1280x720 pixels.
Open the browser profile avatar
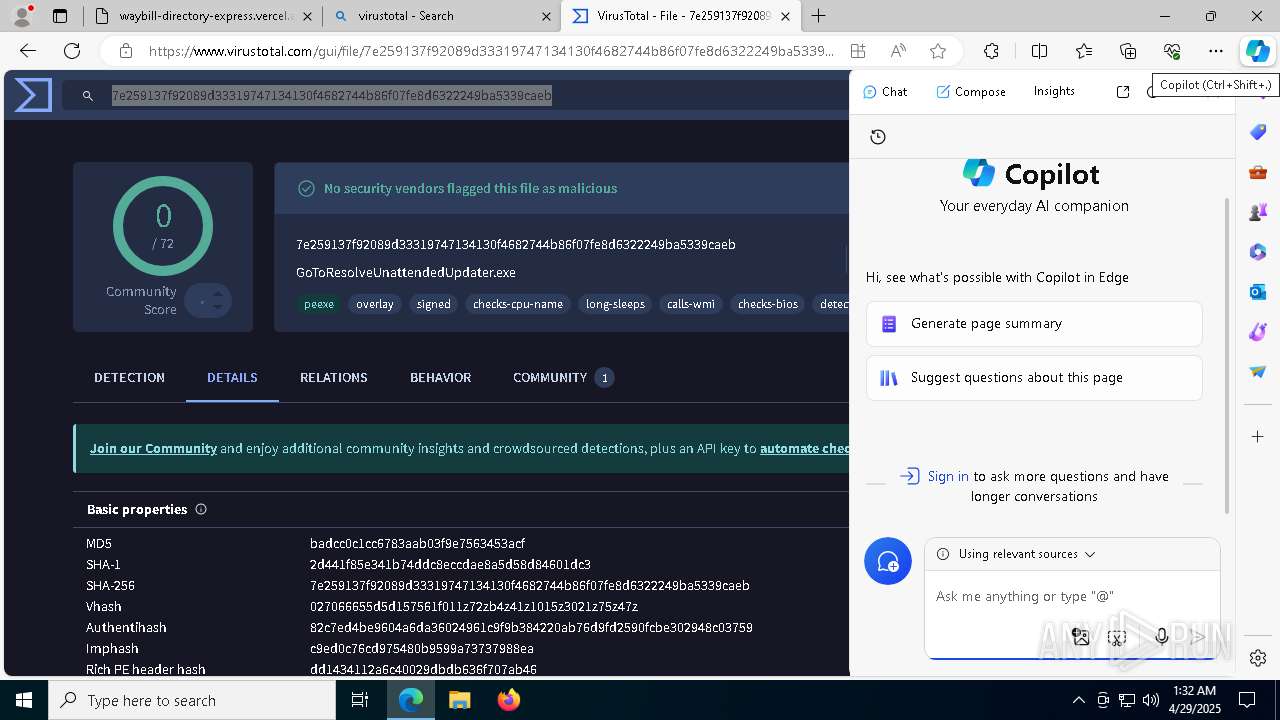[x=22, y=16]
